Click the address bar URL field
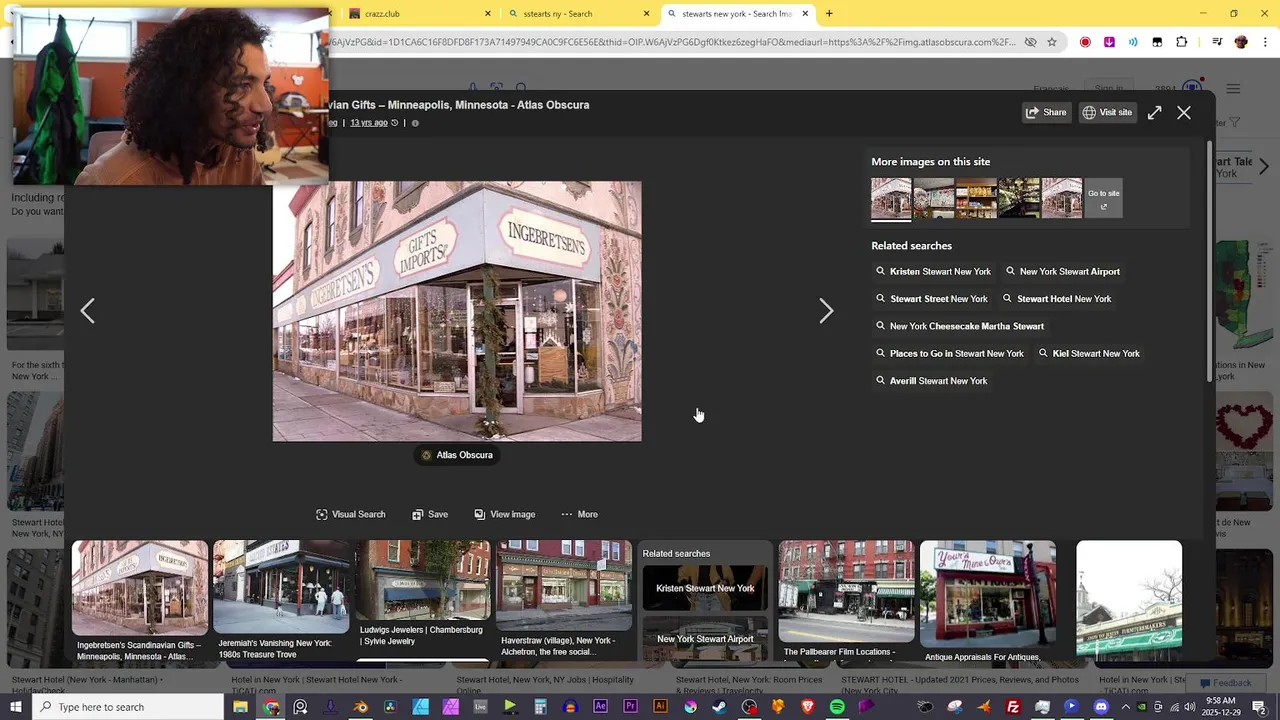Viewport: 1280px width, 720px height. pos(672,42)
